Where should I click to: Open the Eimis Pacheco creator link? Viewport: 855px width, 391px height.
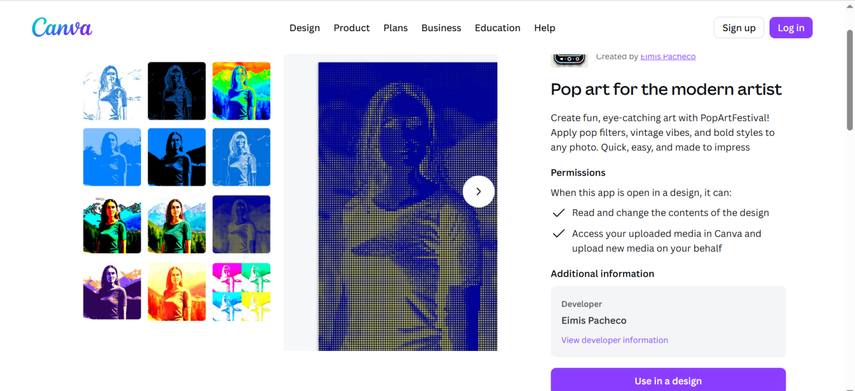tap(668, 56)
